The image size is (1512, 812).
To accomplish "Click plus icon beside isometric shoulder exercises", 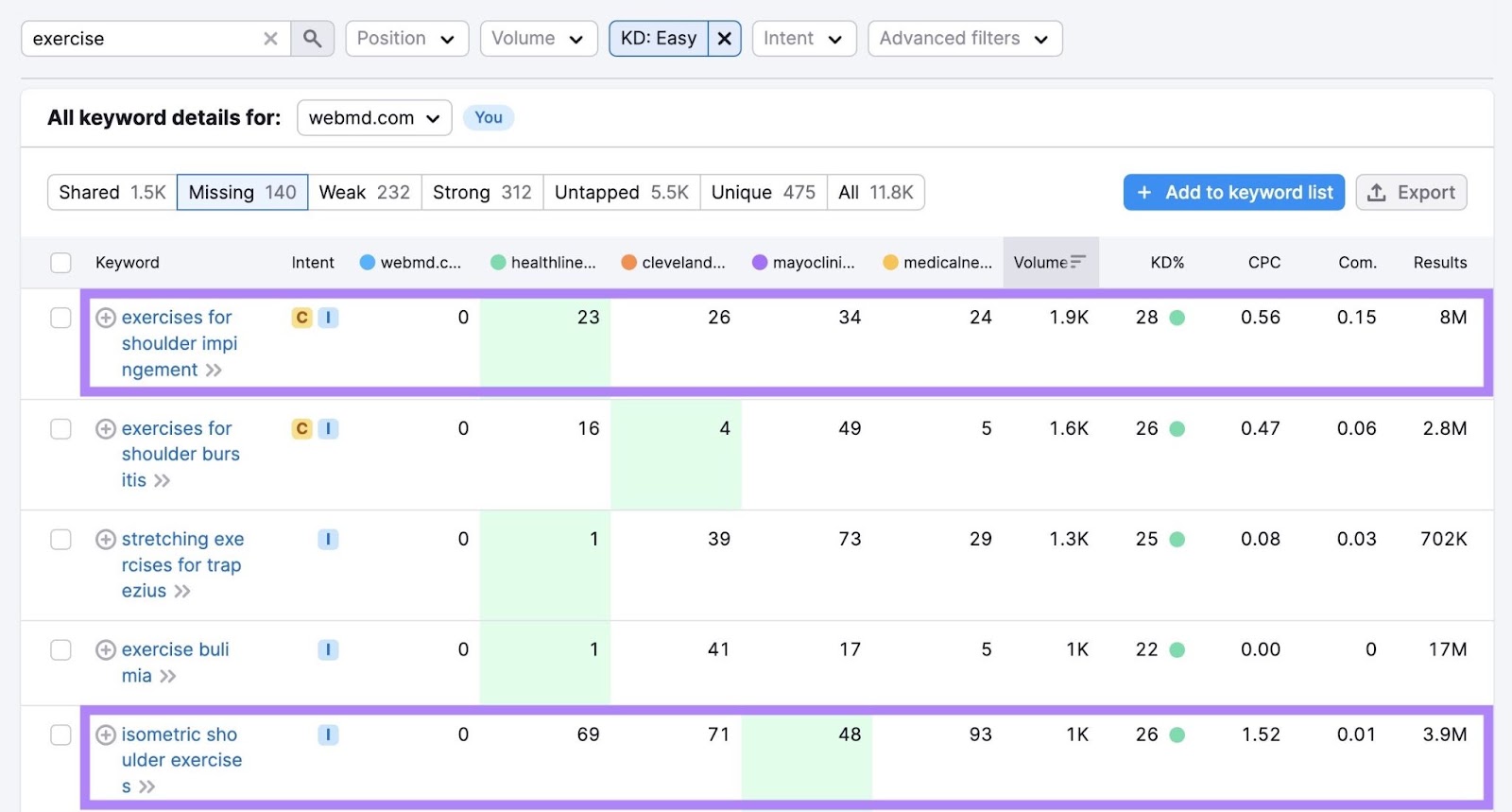I will 106,735.
